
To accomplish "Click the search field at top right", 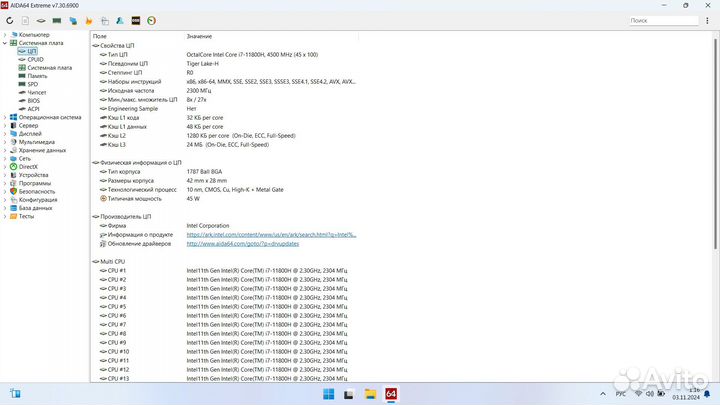I will click(671, 20).
